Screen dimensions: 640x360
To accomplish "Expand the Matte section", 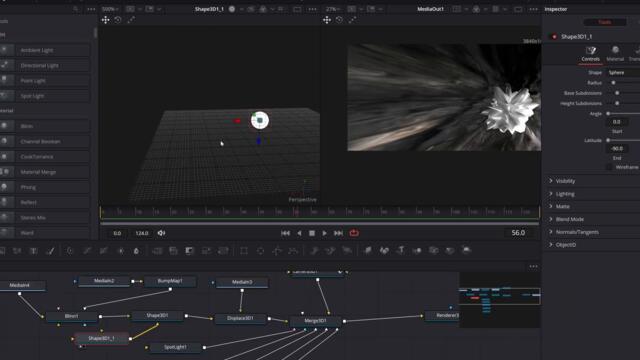I will (x=551, y=206).
